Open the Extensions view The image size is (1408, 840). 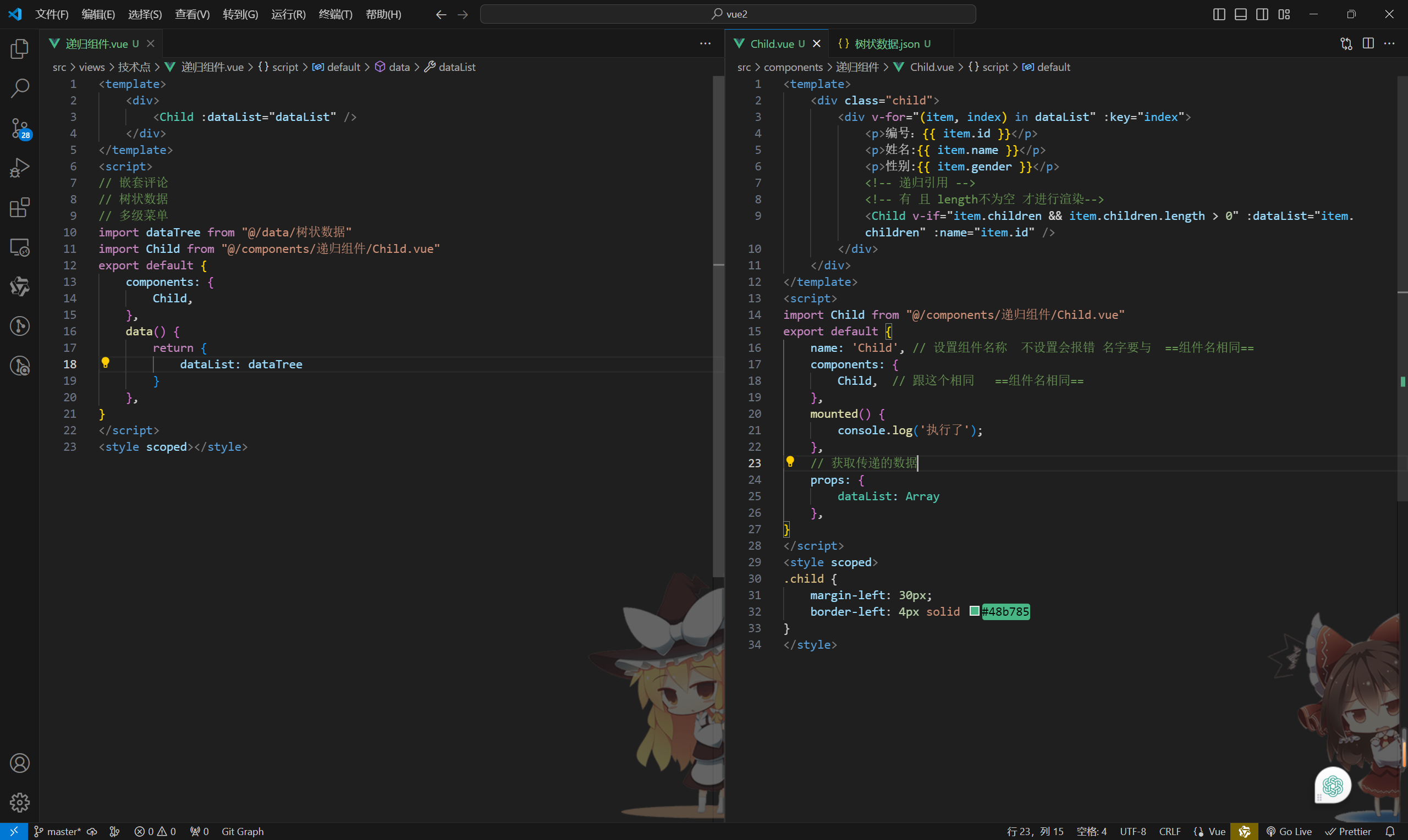coord(20,208)
